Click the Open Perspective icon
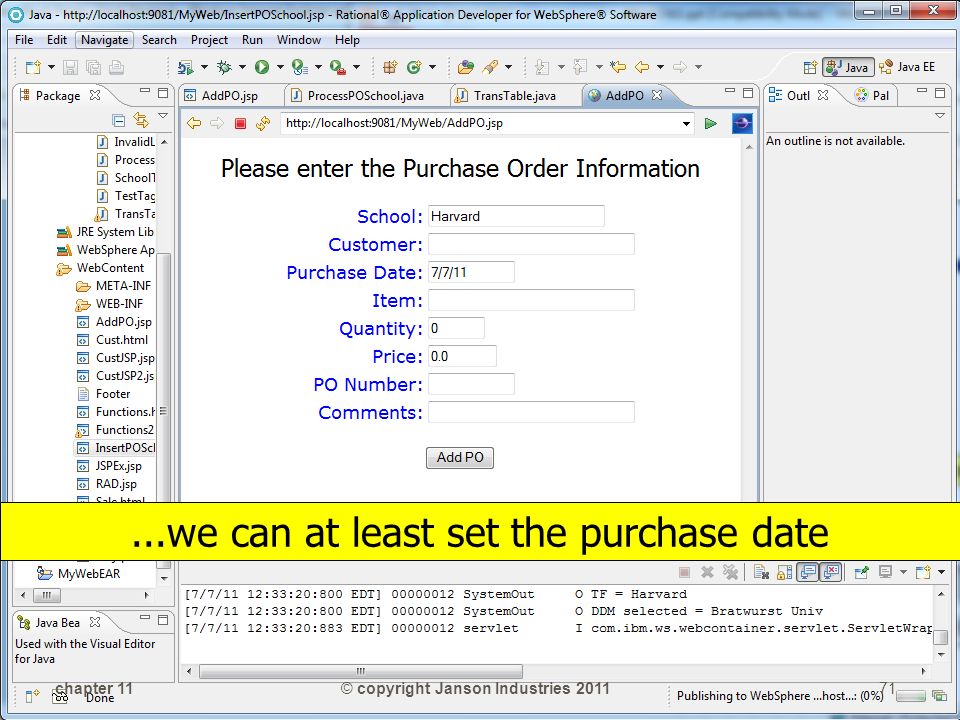Viewport: 960px width, 720px height. pyautogui.click(x=811, y=67)
